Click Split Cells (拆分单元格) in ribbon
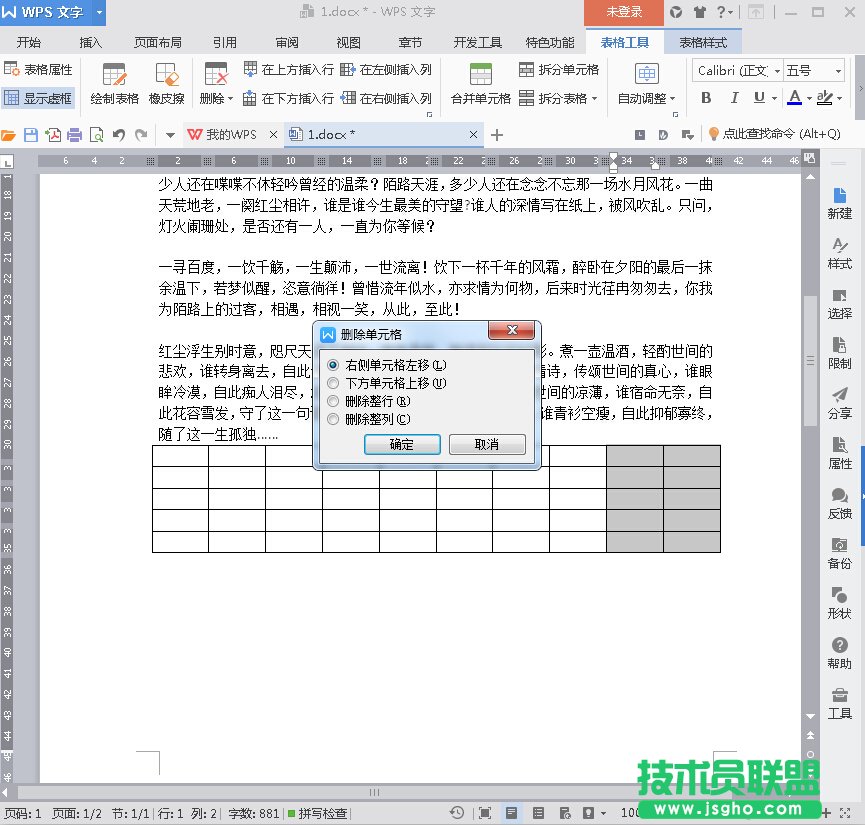865x825 pixels. [559, 70]
